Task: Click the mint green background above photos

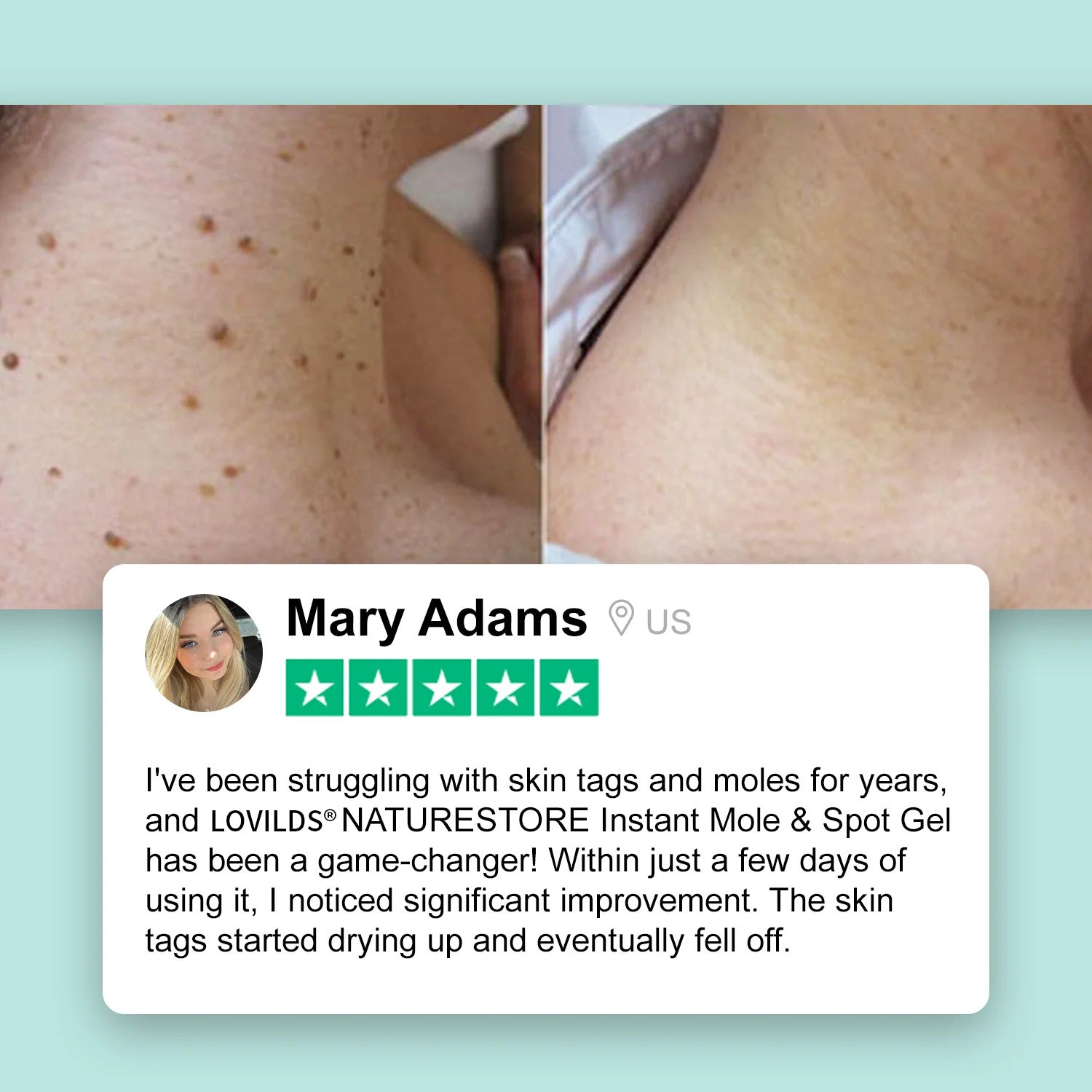Action: pyautogui.click(x=546, y=51)
